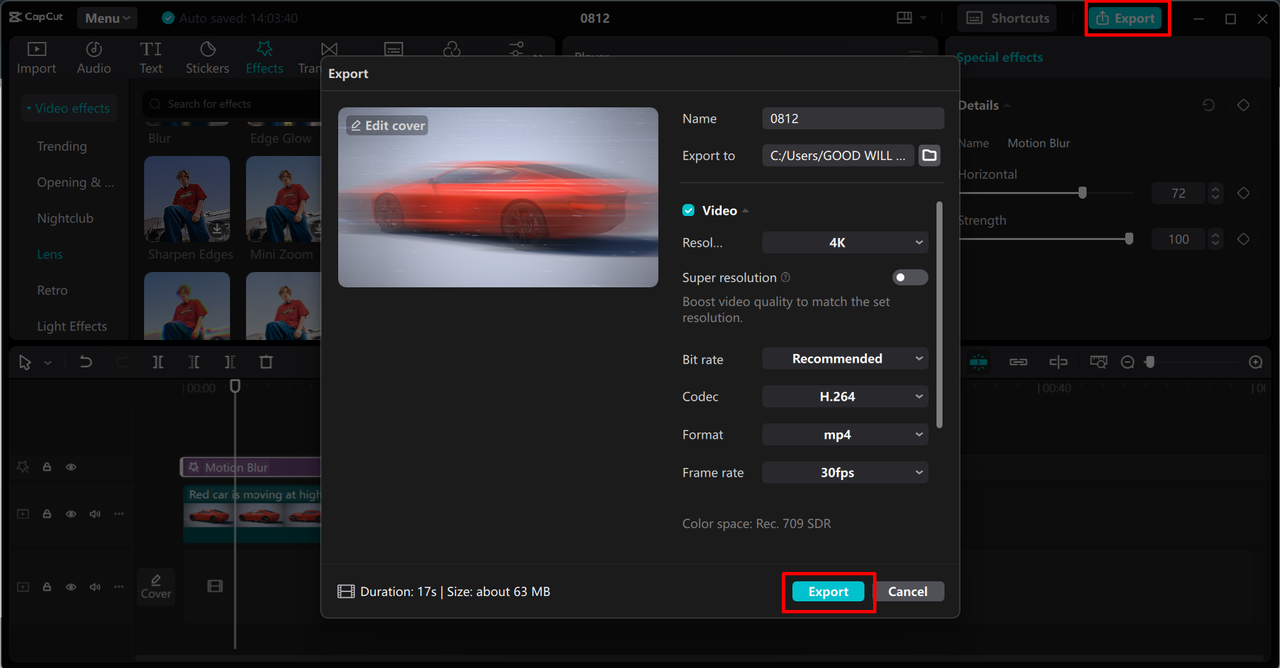Click the trash Delete icon in timeline toolbar
The image size is (1280, 668).
tap(266, 362)
